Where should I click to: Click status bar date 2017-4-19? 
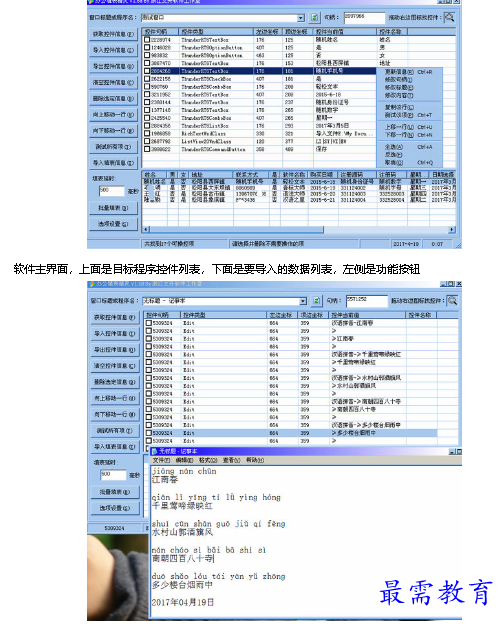click(x=406, y=244)
